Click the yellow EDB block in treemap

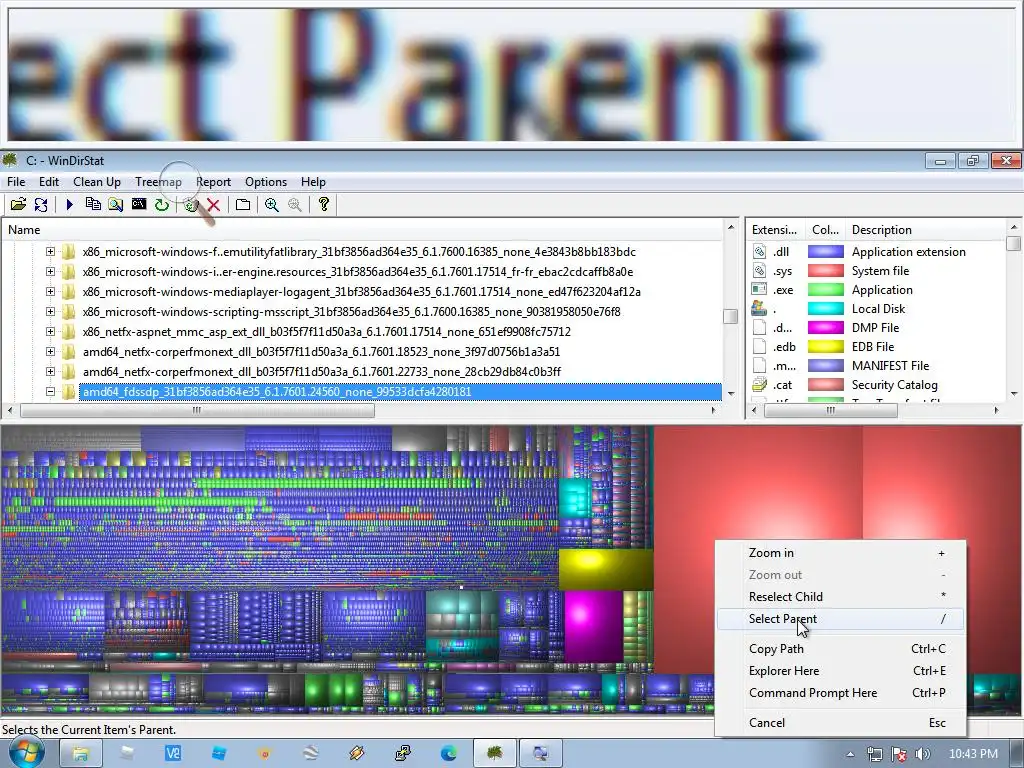click(x=606, y=569)
